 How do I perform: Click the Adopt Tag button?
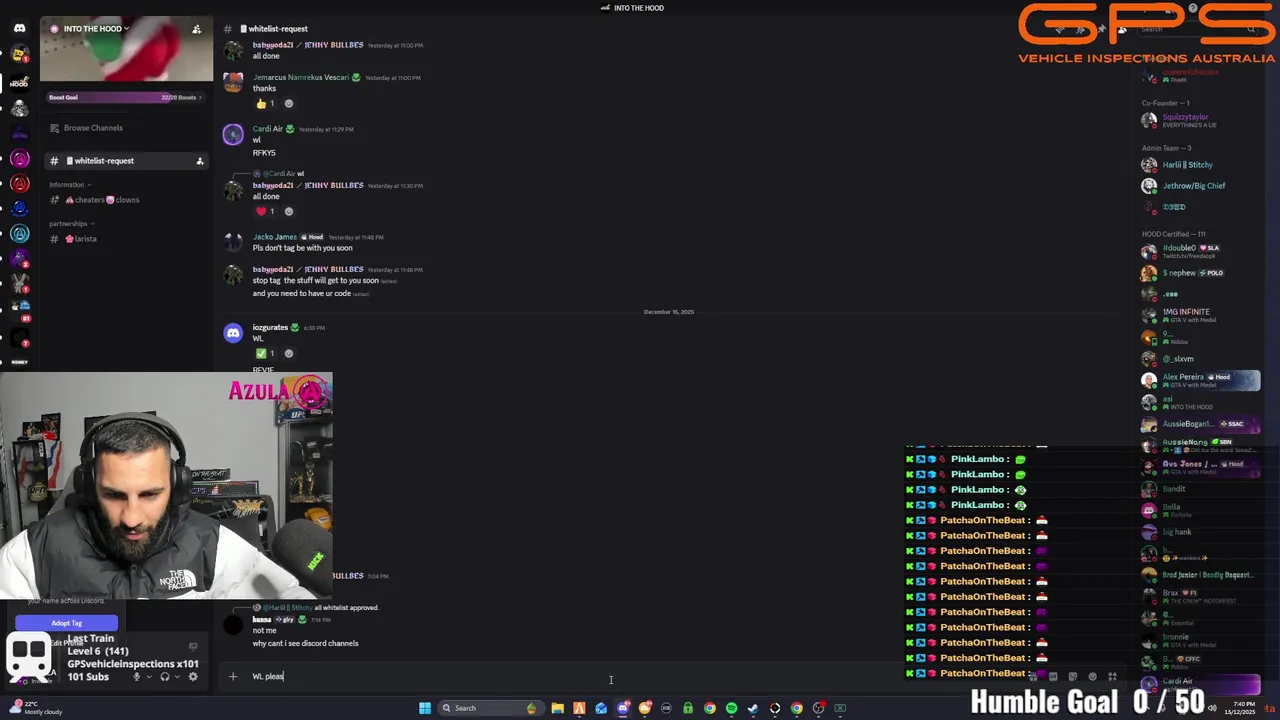tap(67, 624)
